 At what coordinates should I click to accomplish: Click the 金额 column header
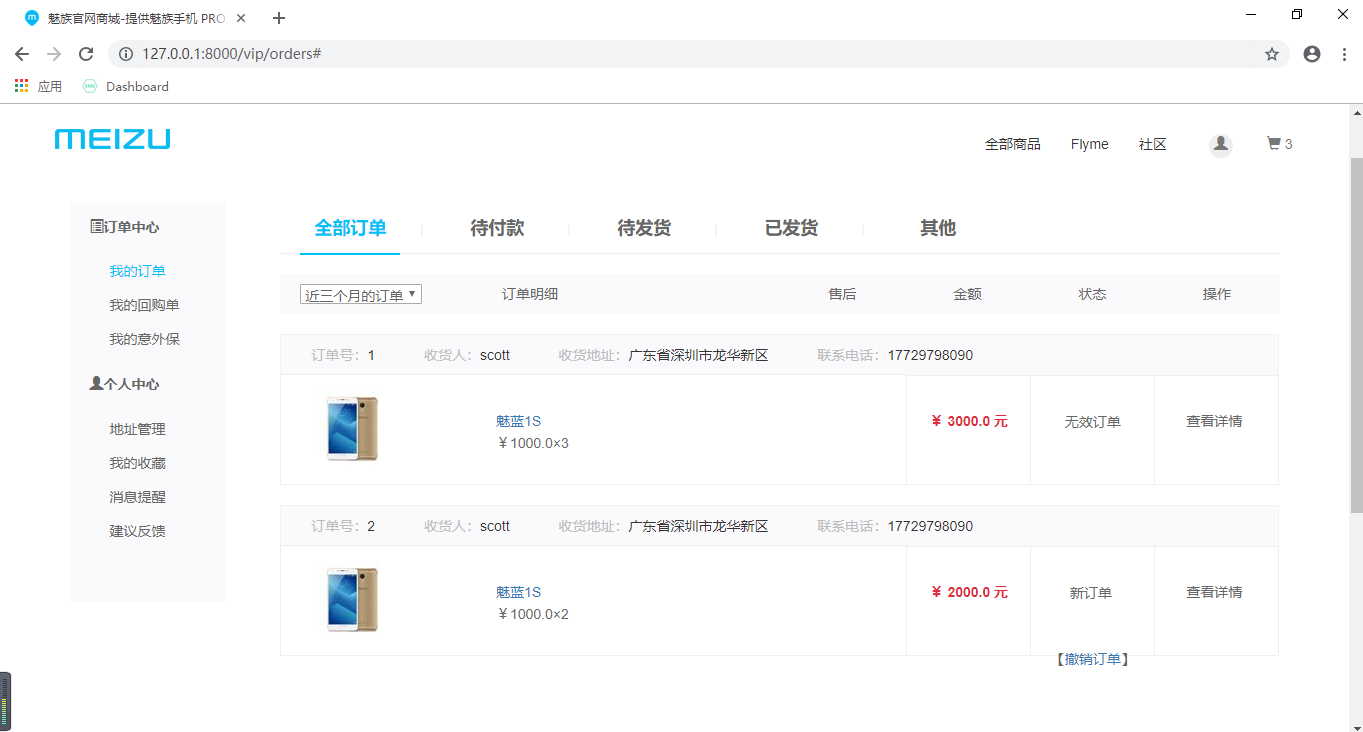[967, 294]
